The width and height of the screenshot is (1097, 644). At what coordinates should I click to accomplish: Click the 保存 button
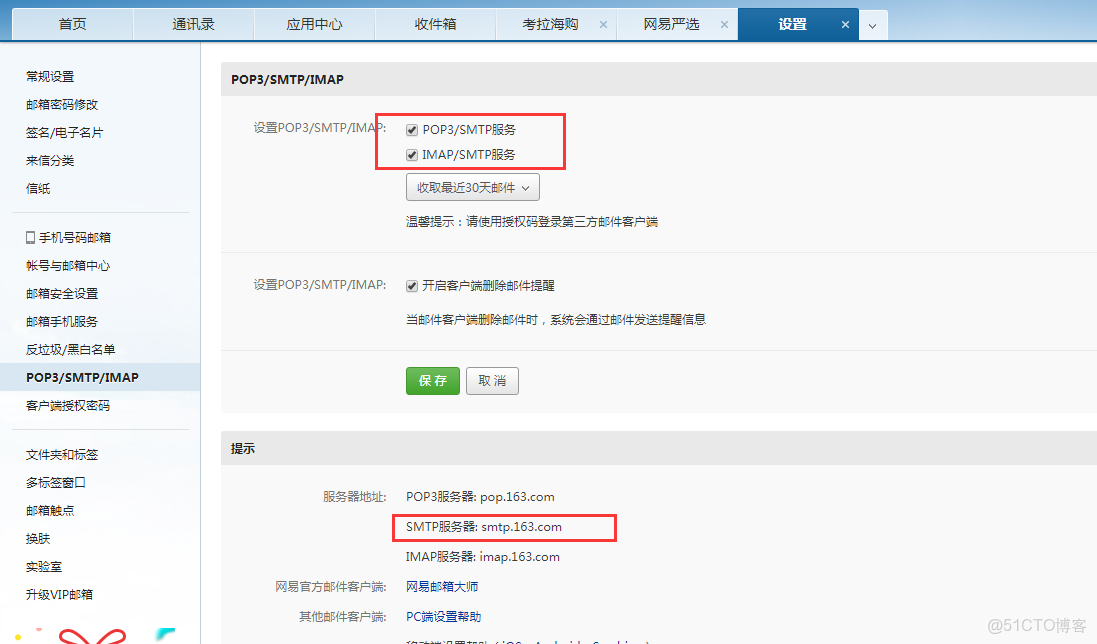pyautogui.click(x=432, y=380)
